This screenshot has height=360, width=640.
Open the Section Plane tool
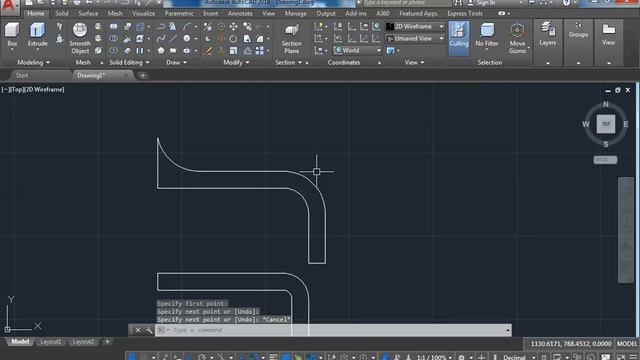(x=291, y=38)
